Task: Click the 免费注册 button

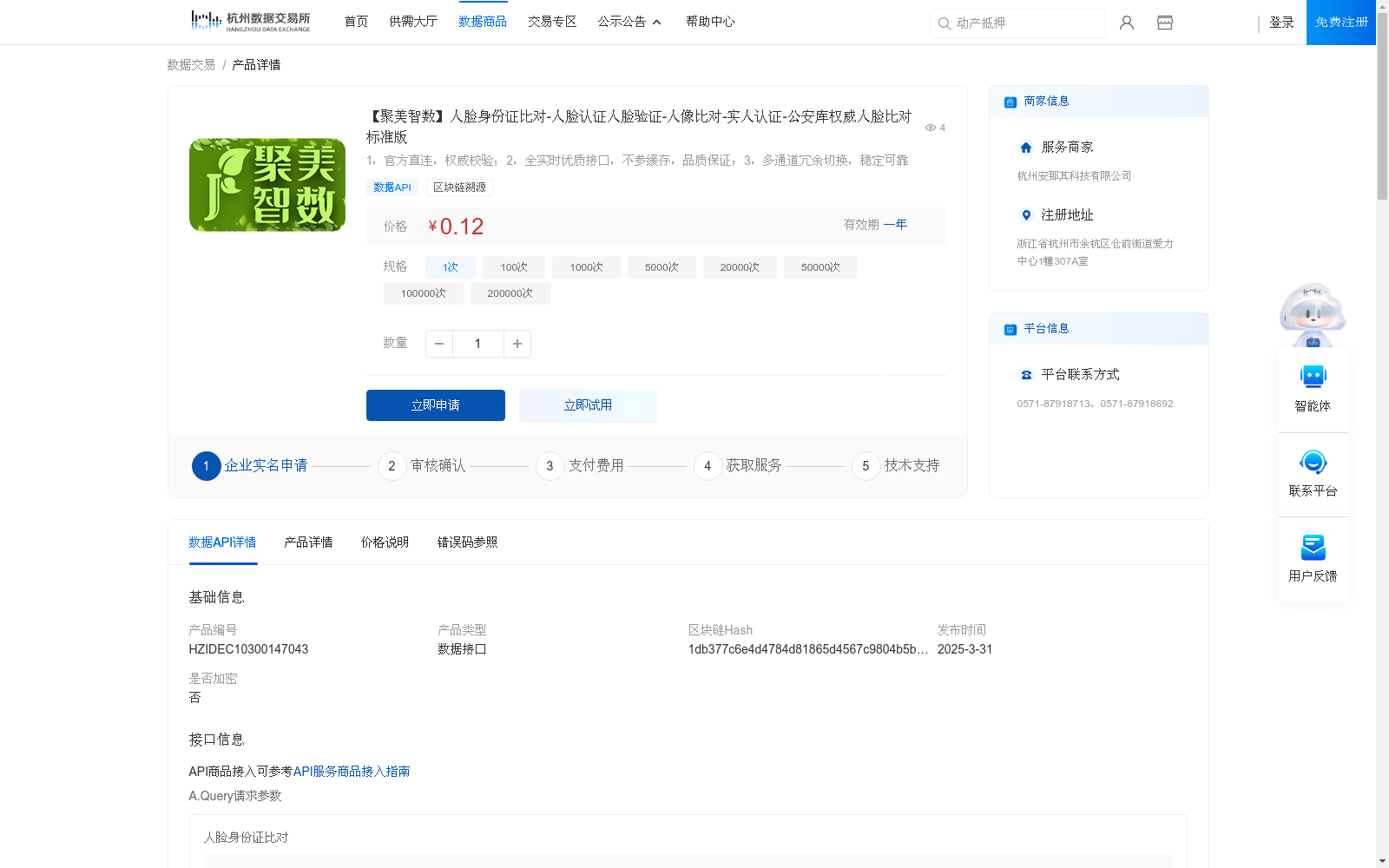Action: pyautogui.click(x=1341, y=23)
